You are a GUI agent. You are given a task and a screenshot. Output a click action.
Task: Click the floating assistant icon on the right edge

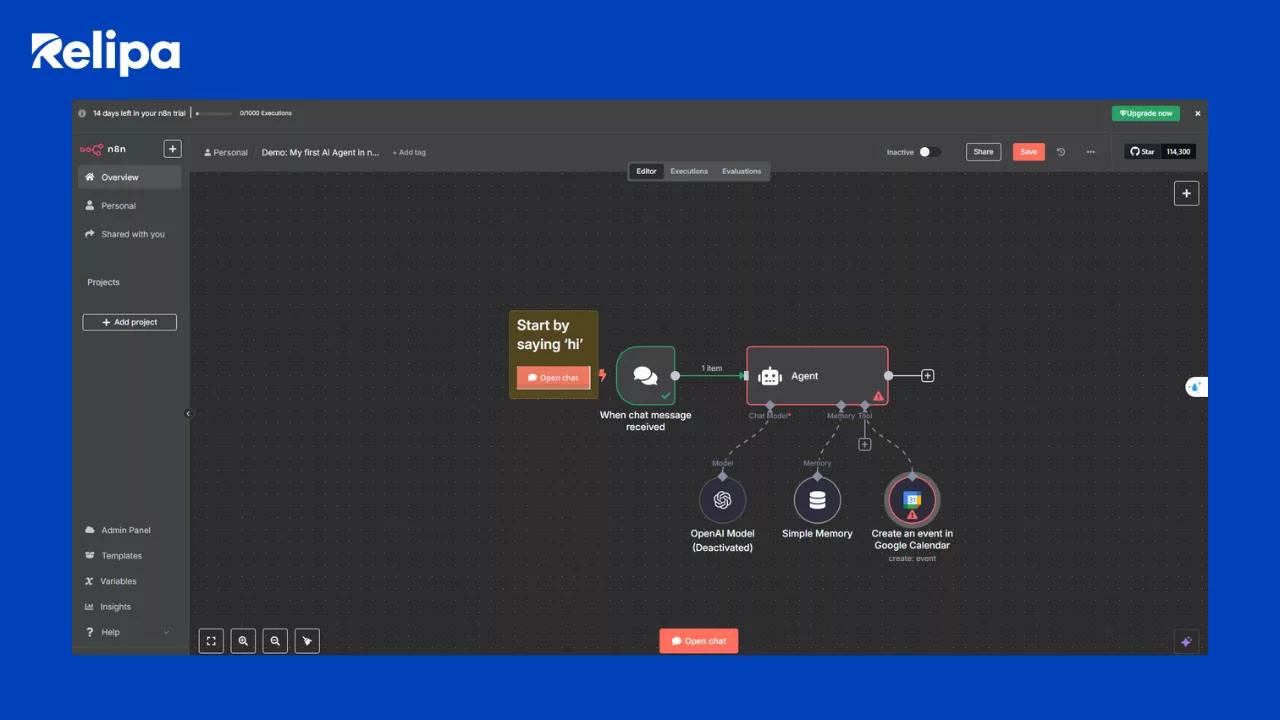tap(1196, 387)
